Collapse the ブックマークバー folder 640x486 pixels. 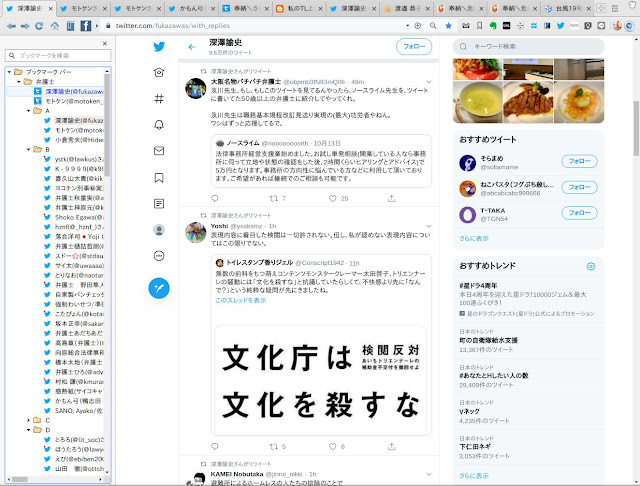(9, 72)
